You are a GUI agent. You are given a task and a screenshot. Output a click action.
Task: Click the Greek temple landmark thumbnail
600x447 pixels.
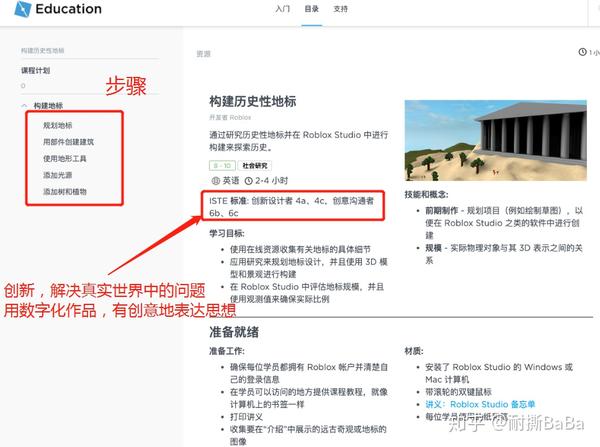pyautogui.click(x=496, y=140)
